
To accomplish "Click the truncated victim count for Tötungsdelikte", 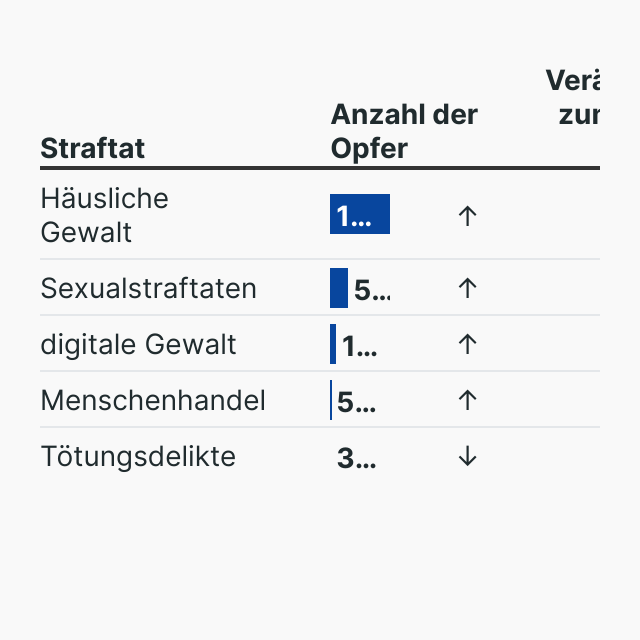I will tap(357, 459).
